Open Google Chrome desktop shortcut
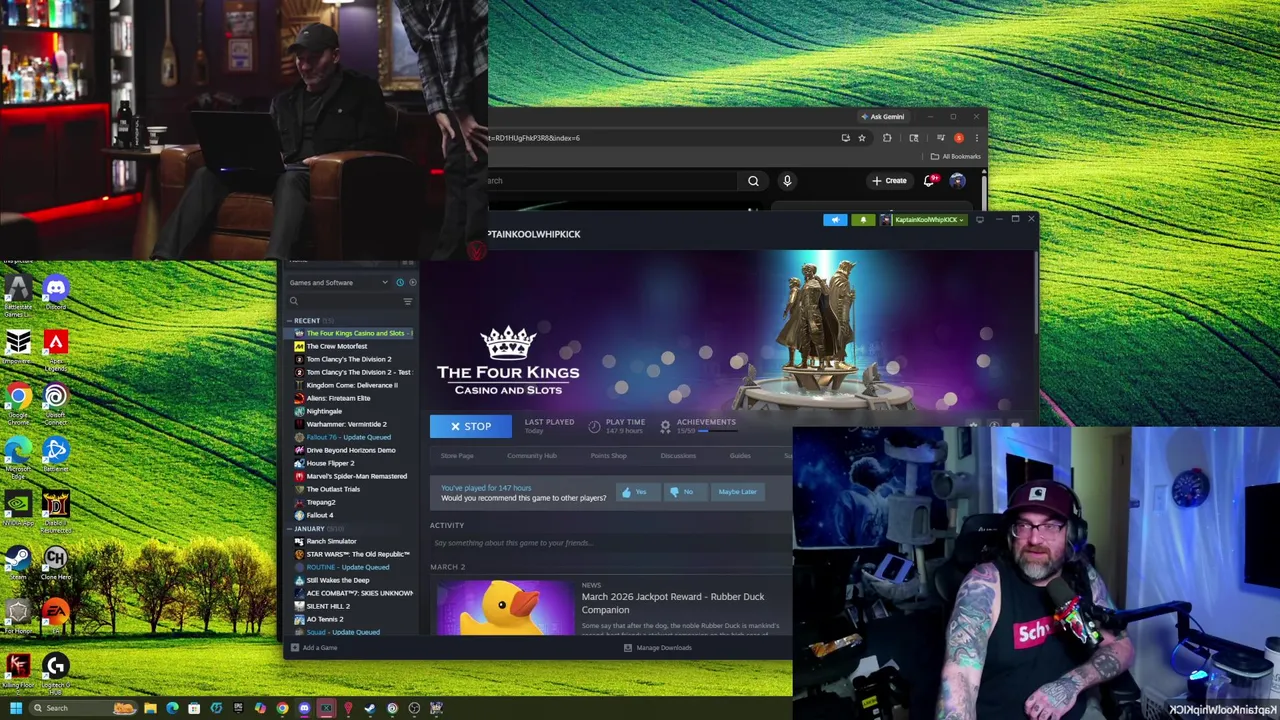Viewport: 1280px width, 720px height. [x=17, y=402]
